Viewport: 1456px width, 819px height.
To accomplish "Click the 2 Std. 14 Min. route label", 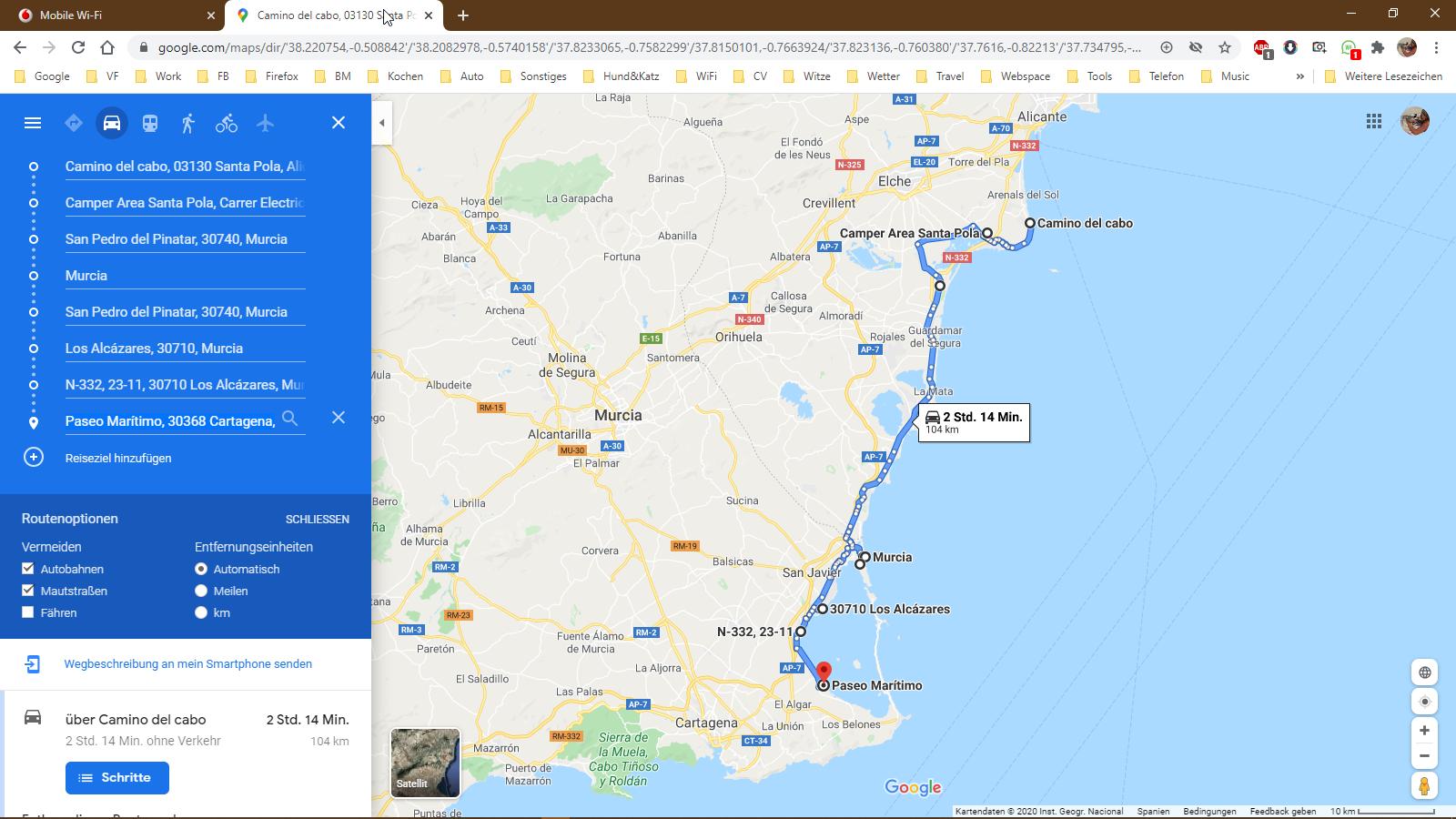I will (x=975, y=422).
